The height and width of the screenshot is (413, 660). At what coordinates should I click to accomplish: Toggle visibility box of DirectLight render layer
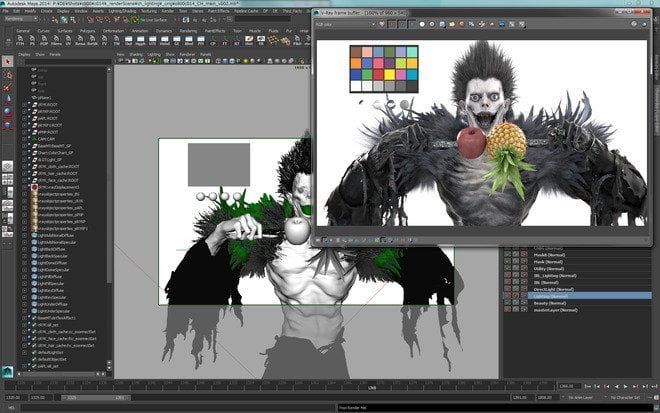point(508,289)
